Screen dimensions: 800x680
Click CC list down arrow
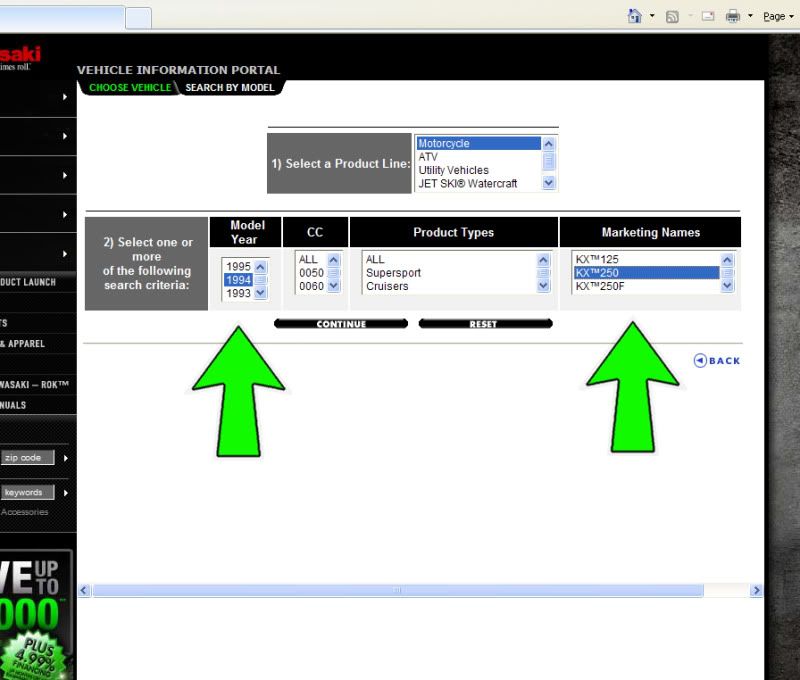(x=334, y=285)
